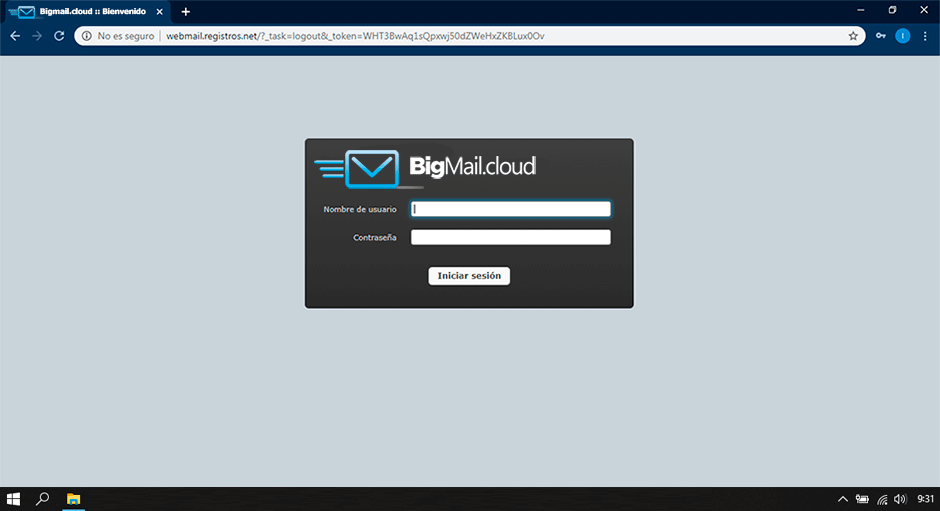
Task: Expand the hidden system tray icons
Action: (x=842, y=498)
